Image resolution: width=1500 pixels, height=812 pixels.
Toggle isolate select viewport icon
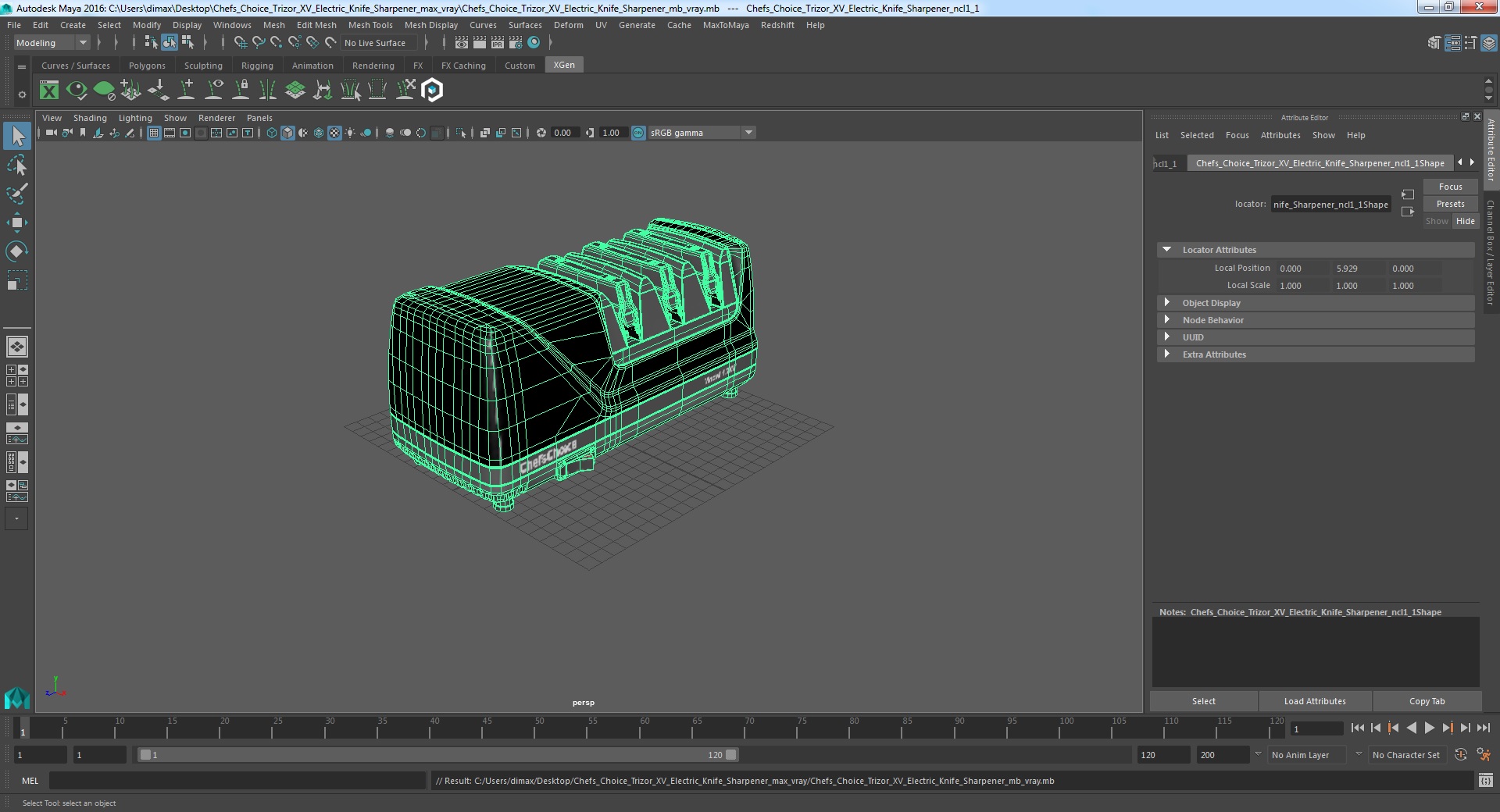point(461,133)
